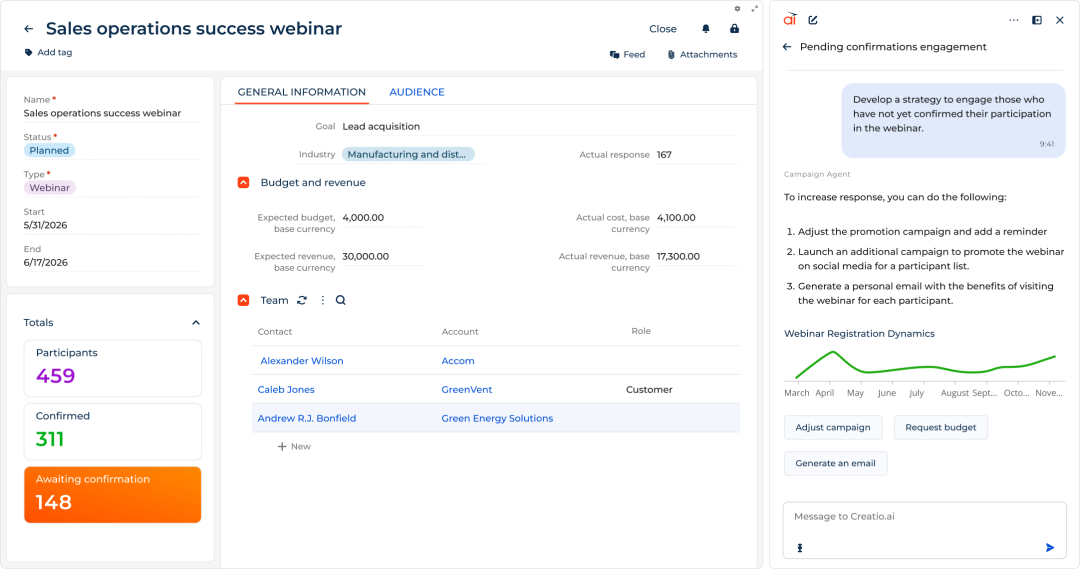Viewport: 1080px width, 569px height.
Task: Collapse the Totals panel chevron
Action: coord(196,322)
